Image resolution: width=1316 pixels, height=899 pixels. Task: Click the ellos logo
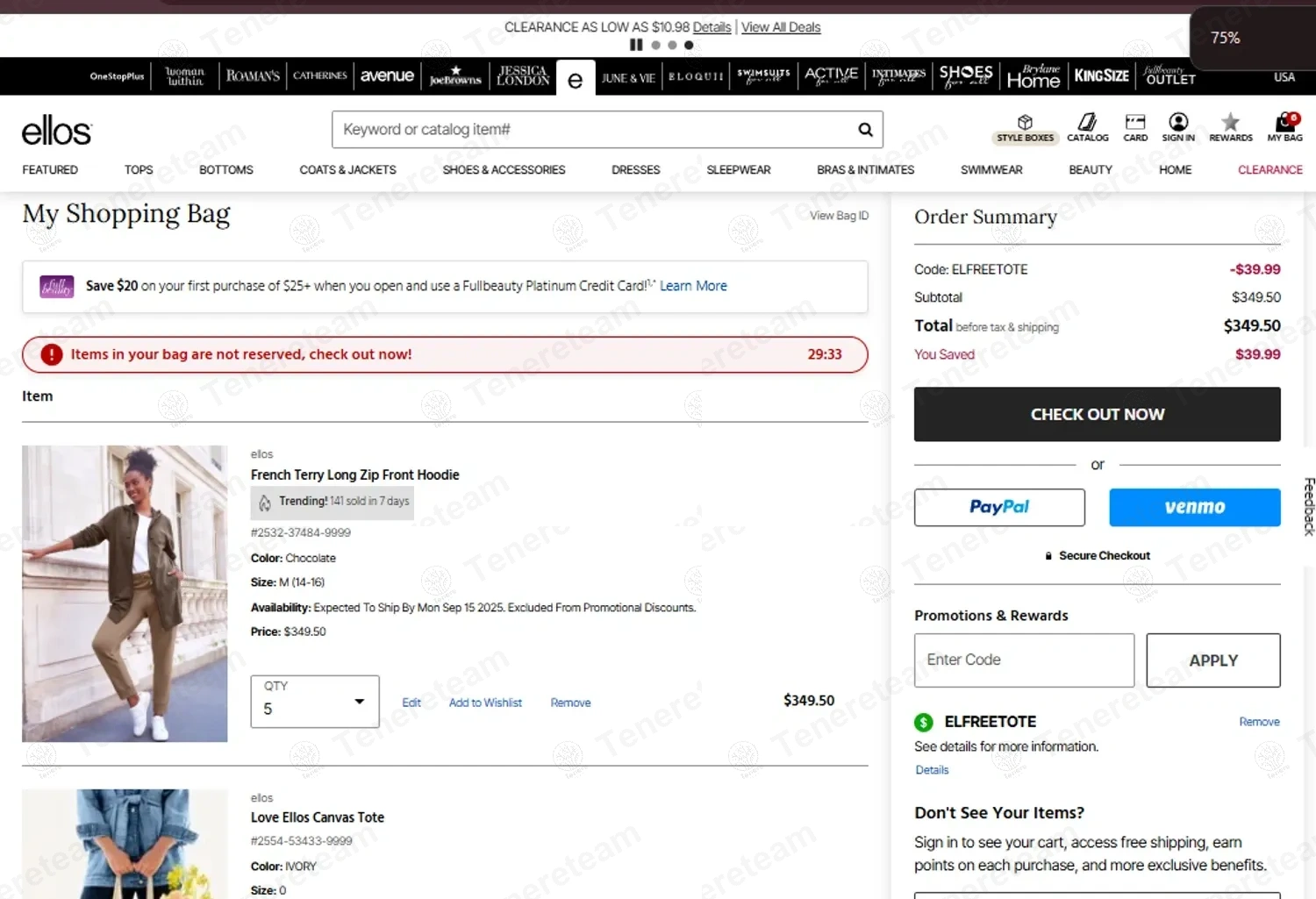tap(56, 132)
